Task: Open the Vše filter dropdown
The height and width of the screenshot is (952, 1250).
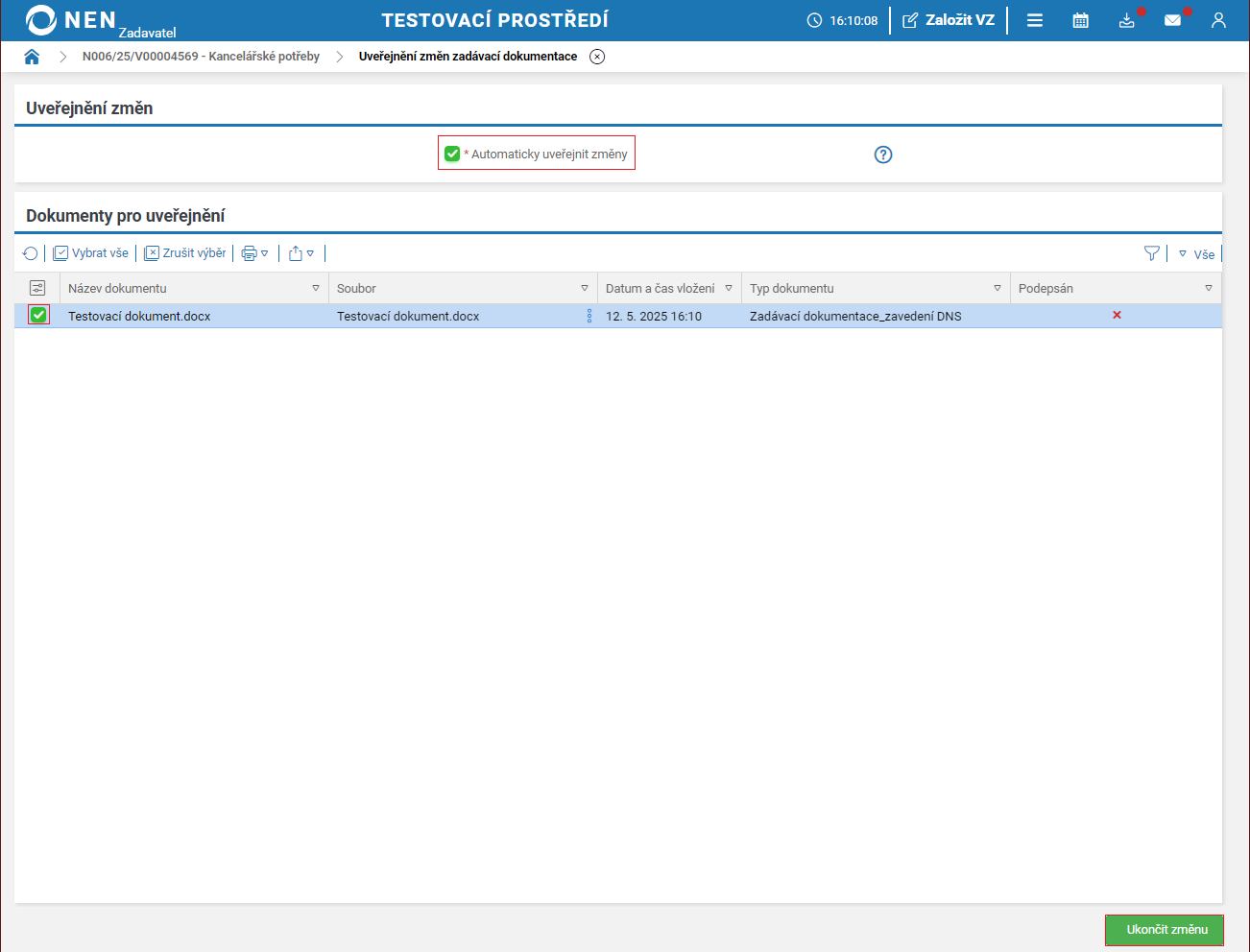Action: click(1196, 254)
